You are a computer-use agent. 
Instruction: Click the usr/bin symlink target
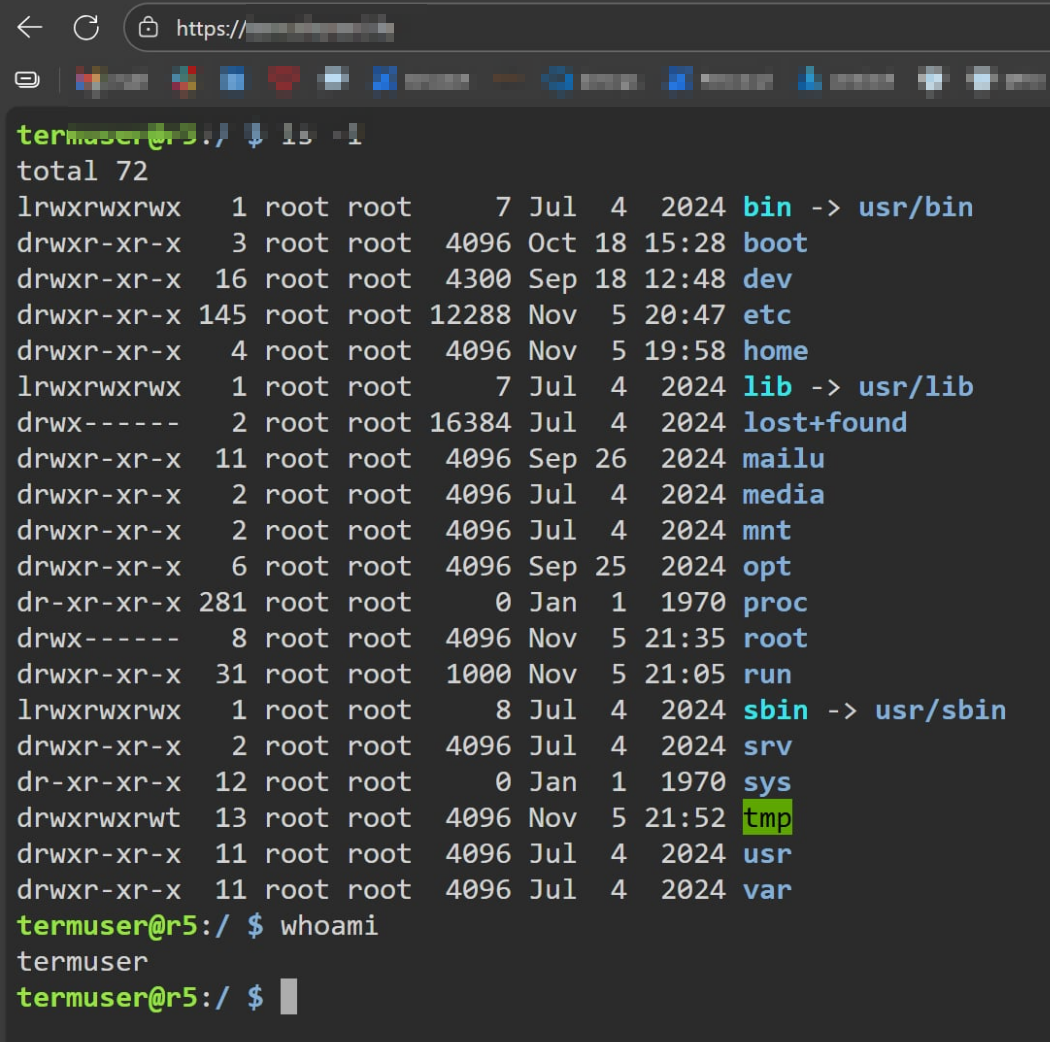915,207
